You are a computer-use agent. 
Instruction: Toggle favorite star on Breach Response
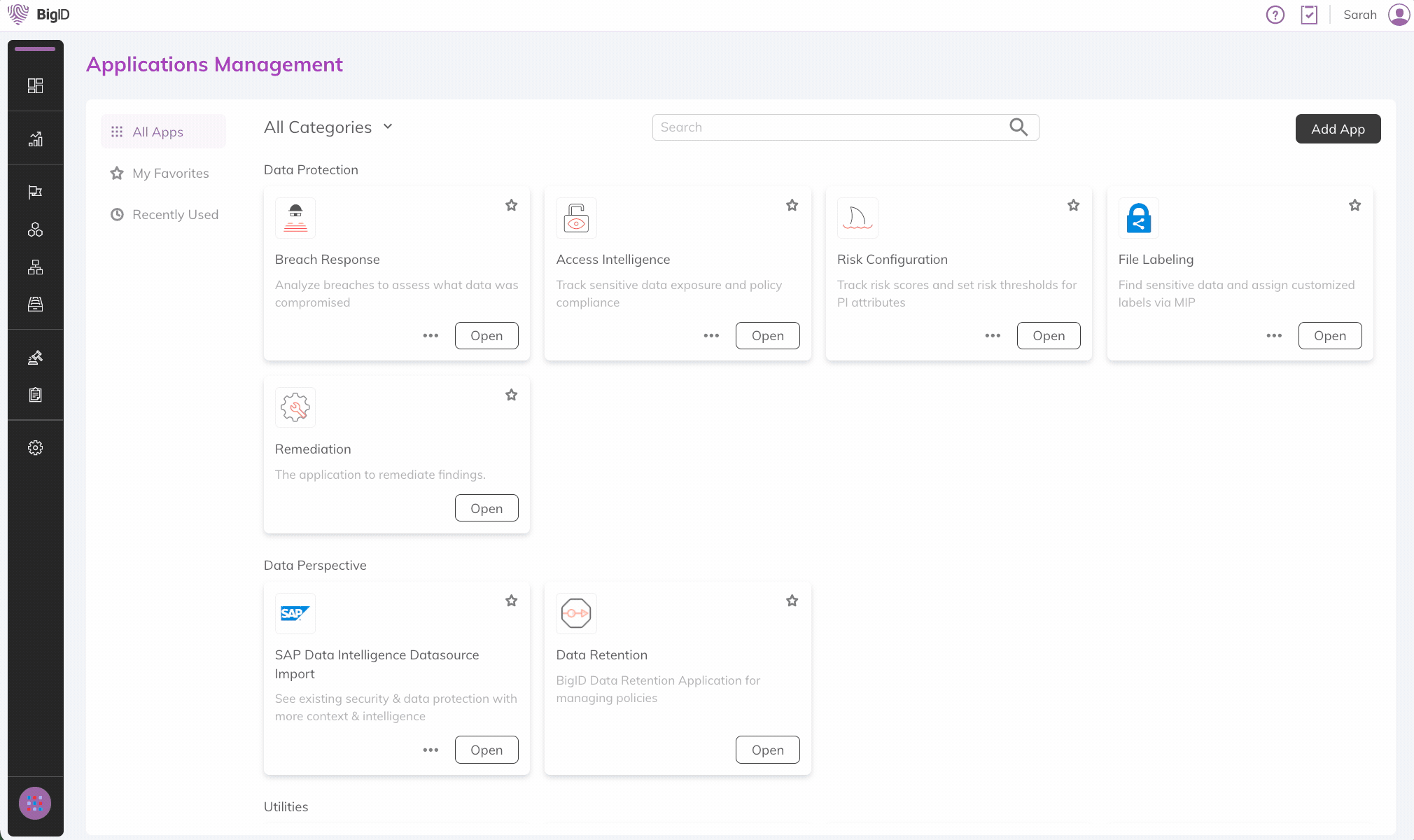[x=511, y=205]
